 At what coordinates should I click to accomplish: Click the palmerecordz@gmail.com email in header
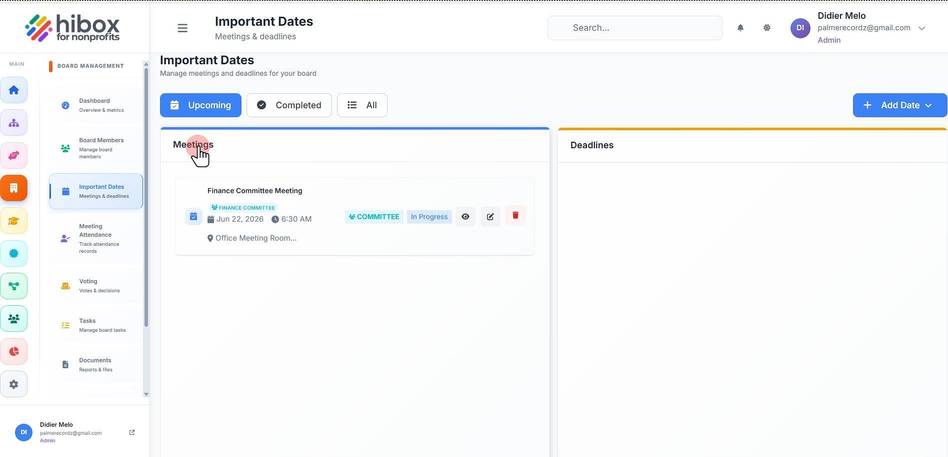864,28
